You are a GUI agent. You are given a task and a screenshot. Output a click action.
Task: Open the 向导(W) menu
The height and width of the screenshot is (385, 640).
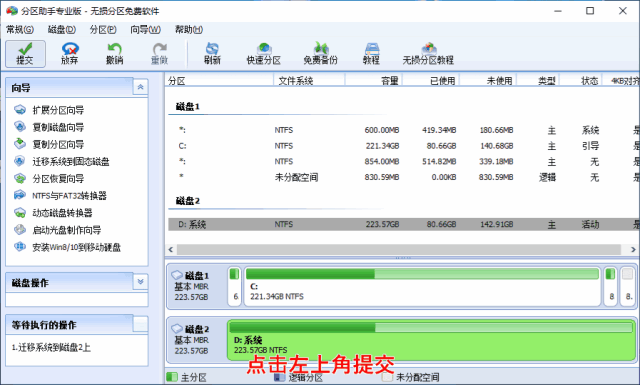pyautogui.click(x=145, y=29)
